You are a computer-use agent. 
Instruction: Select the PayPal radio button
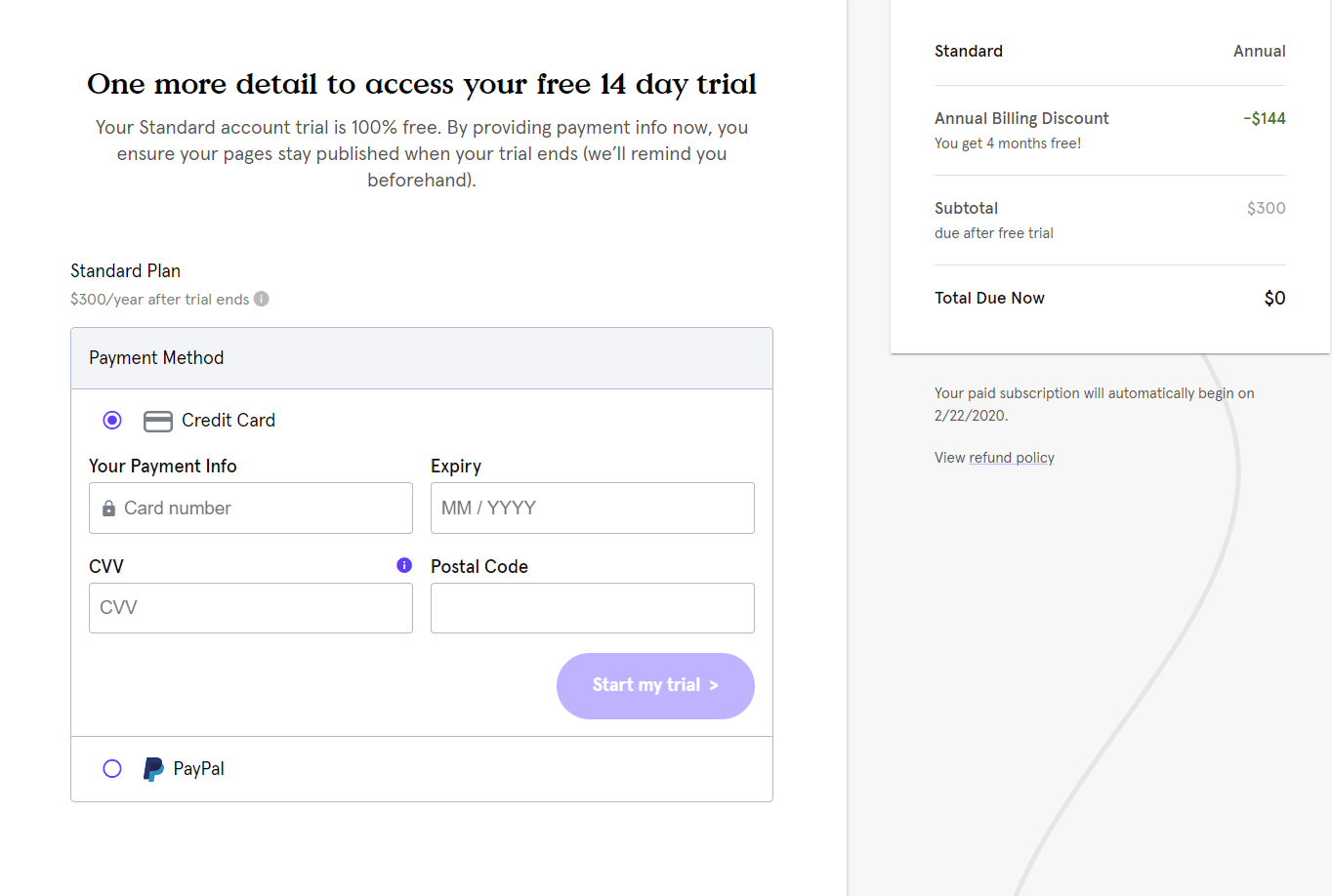112,768
